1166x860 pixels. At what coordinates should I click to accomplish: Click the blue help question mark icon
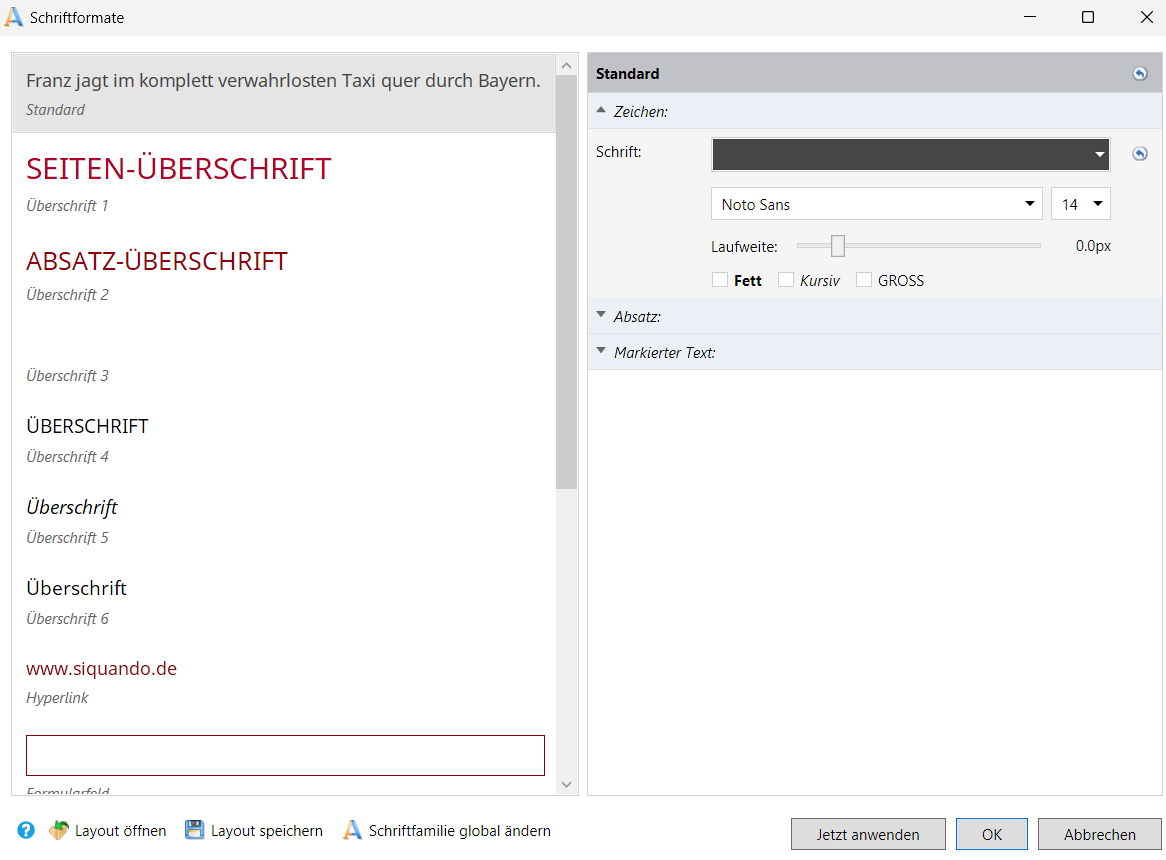(26, 830)
